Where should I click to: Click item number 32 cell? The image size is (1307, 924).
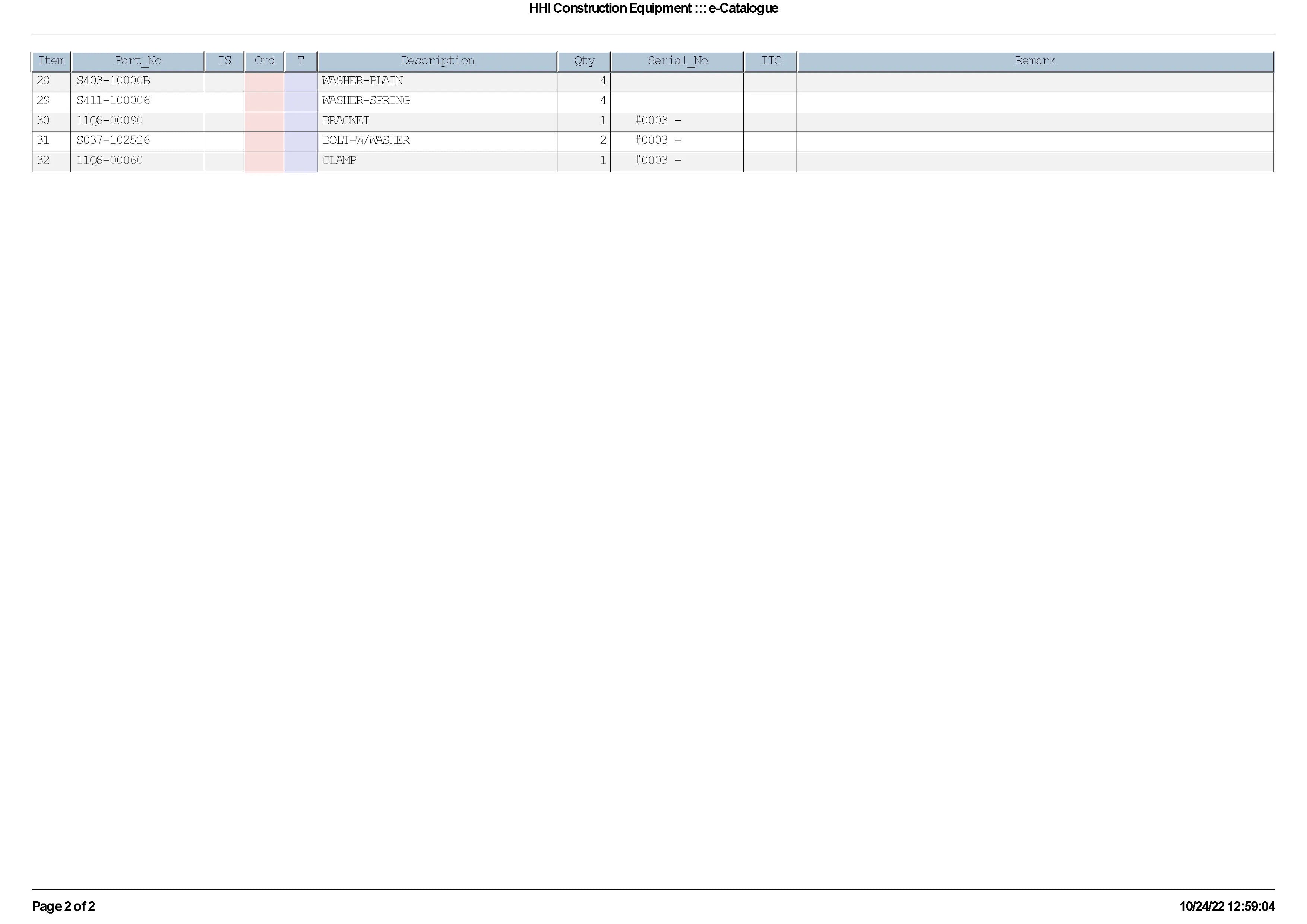44,161
